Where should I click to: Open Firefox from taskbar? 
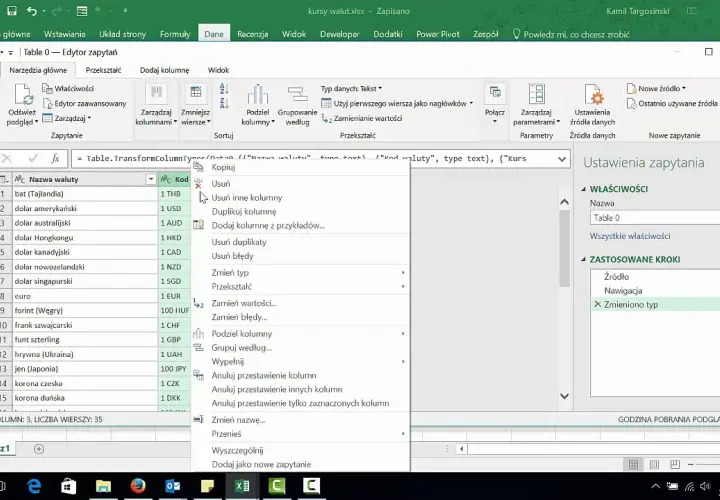[138, 486]
